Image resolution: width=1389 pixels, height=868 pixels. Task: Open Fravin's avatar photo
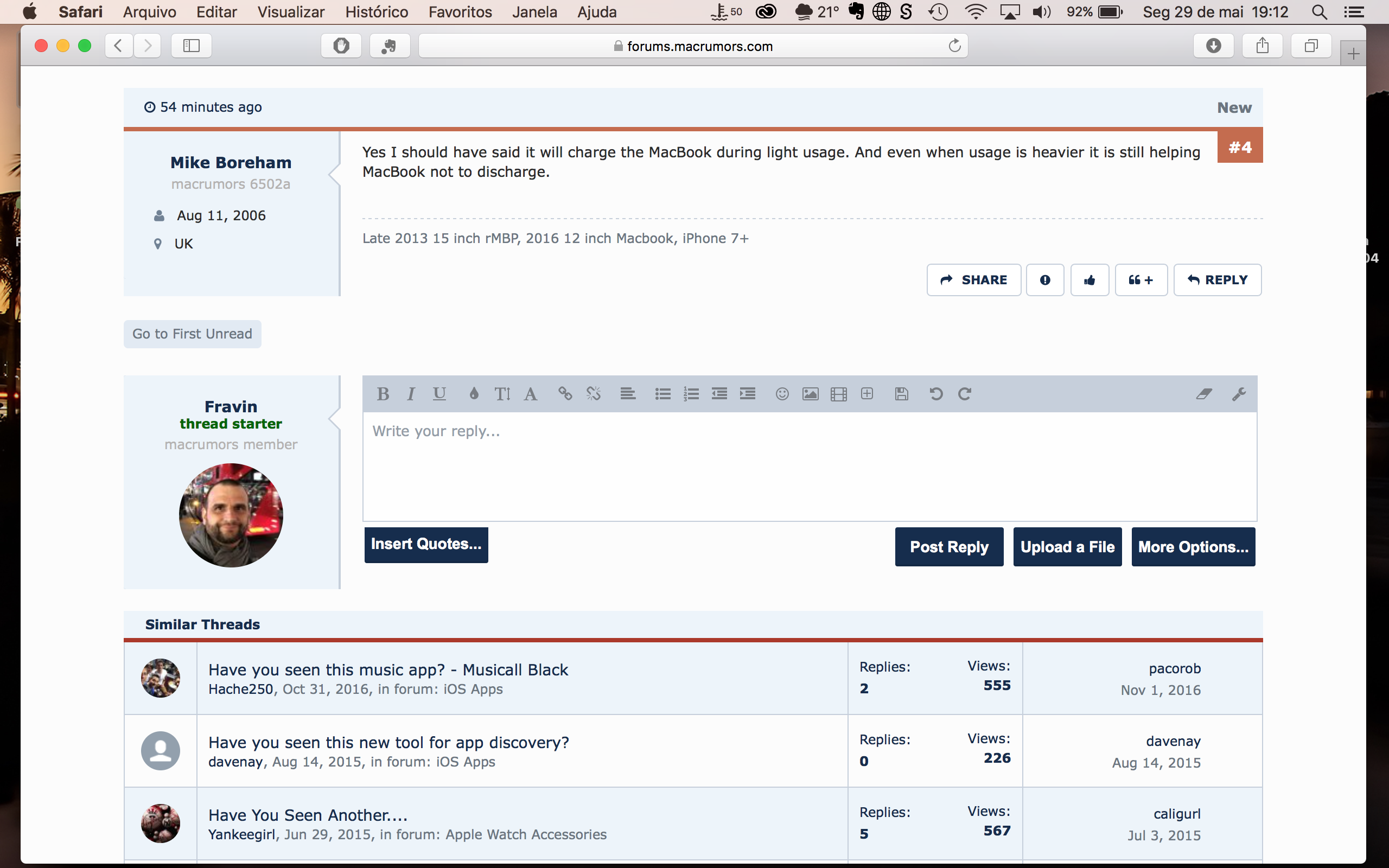pyautogui.click(x=231, y=515)
